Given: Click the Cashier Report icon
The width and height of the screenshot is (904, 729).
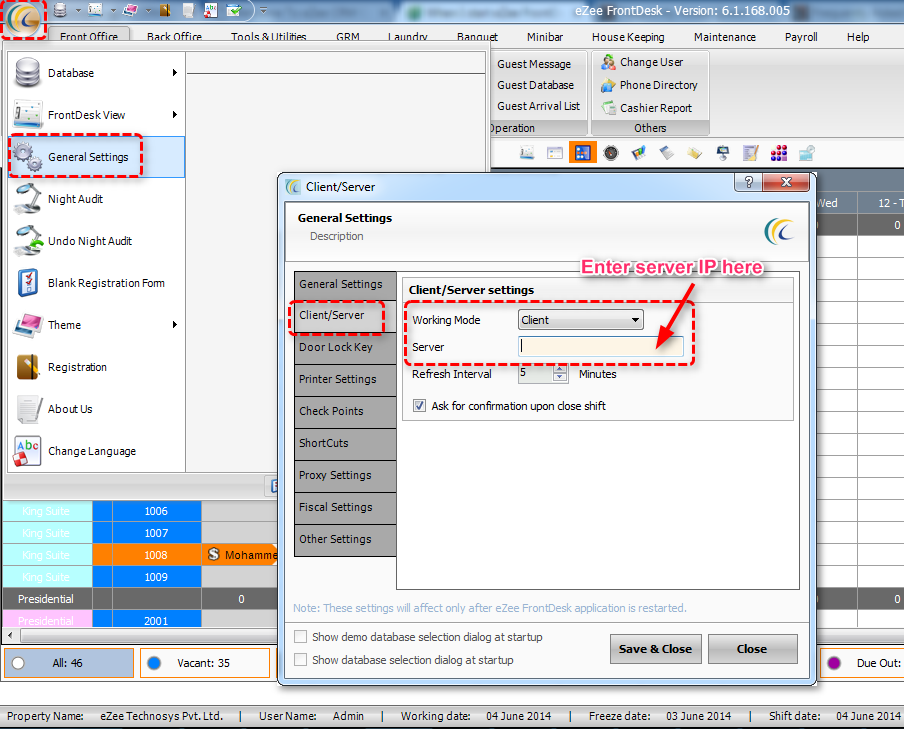Looking at the screenshot, I should [608, 108].
